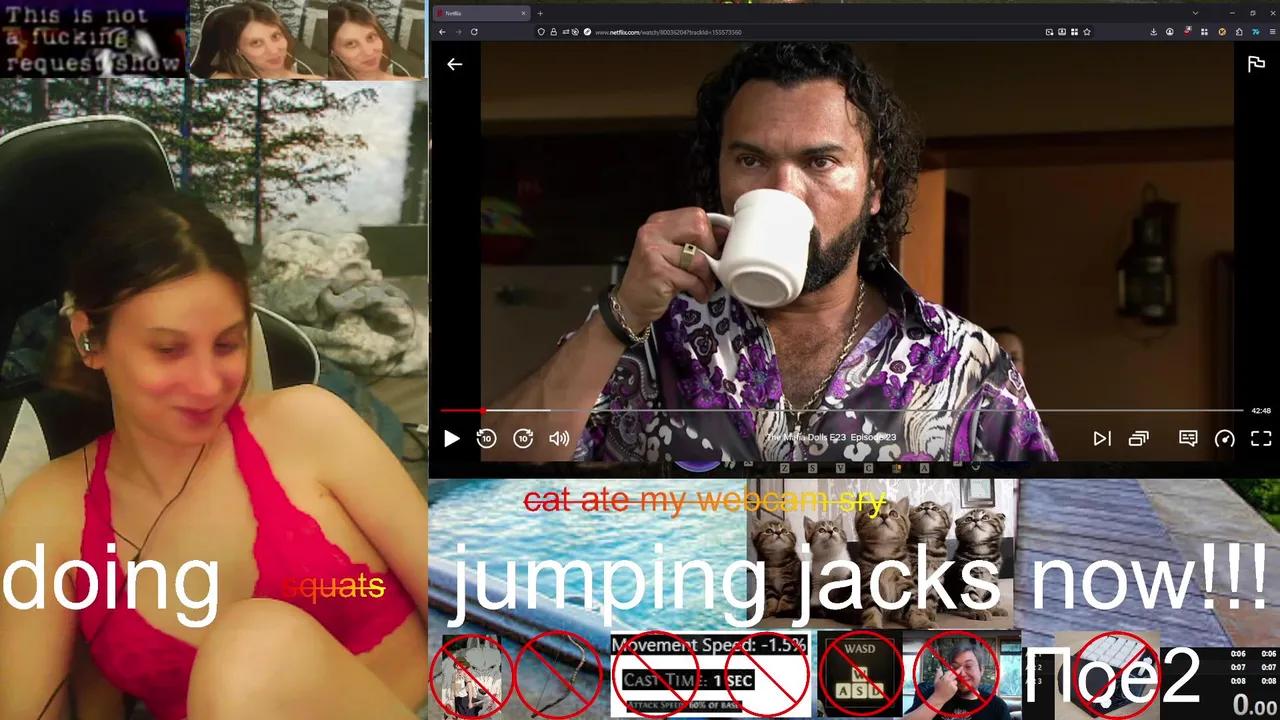The height and width of the screenshot is (720, 1280).
Task: Toggle tracking protection shield in address bar
Action: 542,31
